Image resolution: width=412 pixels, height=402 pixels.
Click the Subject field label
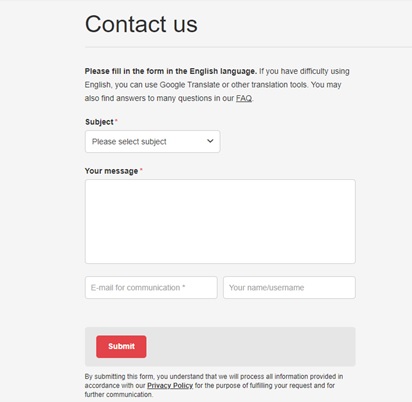coord(99,122)
